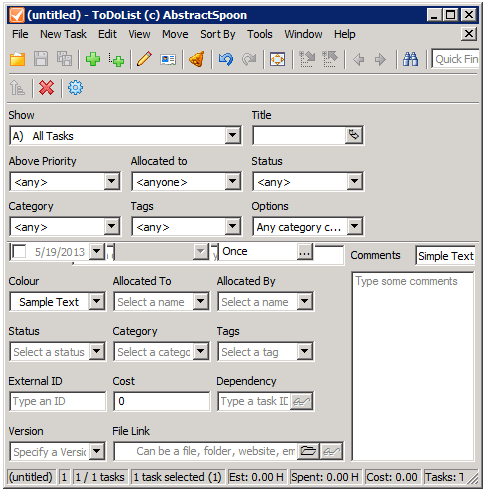Click the red X delete icon

[46, 88]
